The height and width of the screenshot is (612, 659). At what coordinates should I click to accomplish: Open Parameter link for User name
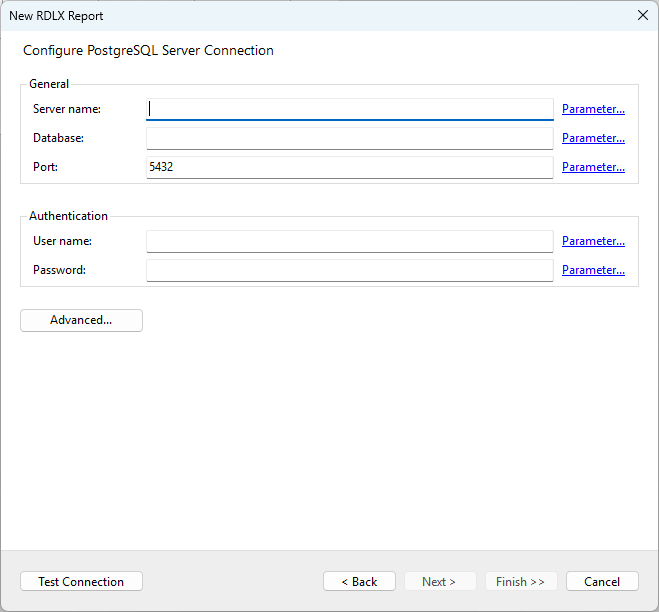593,241
